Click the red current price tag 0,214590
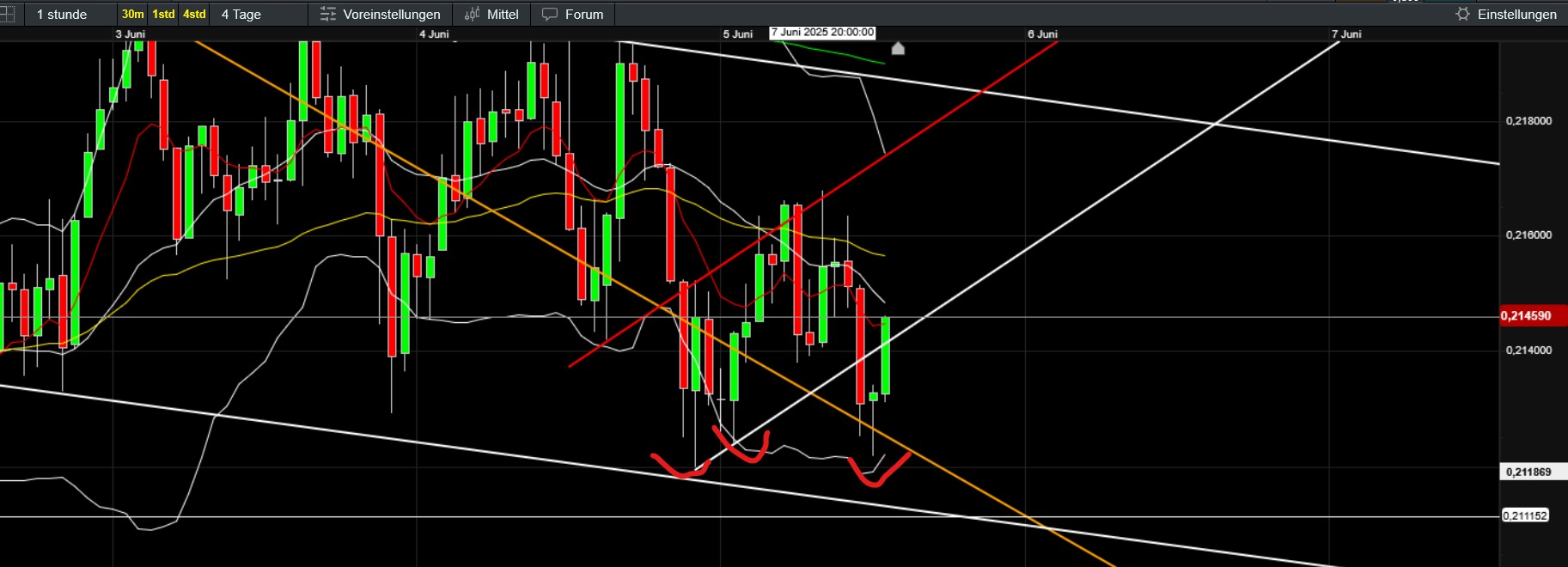The image size is (1568, 567). [1533, 316]
